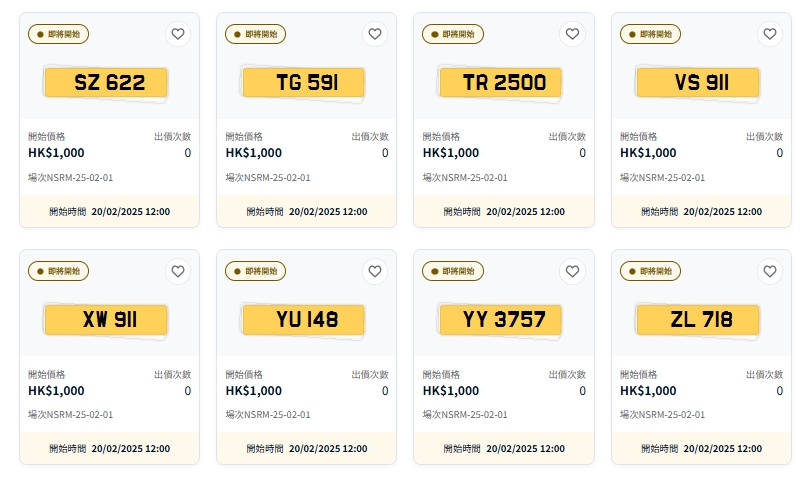The width and height of the screenshot is (800, 479).
Task: Favorite the SZ 622 plate with heart icon
Action: 178,34
